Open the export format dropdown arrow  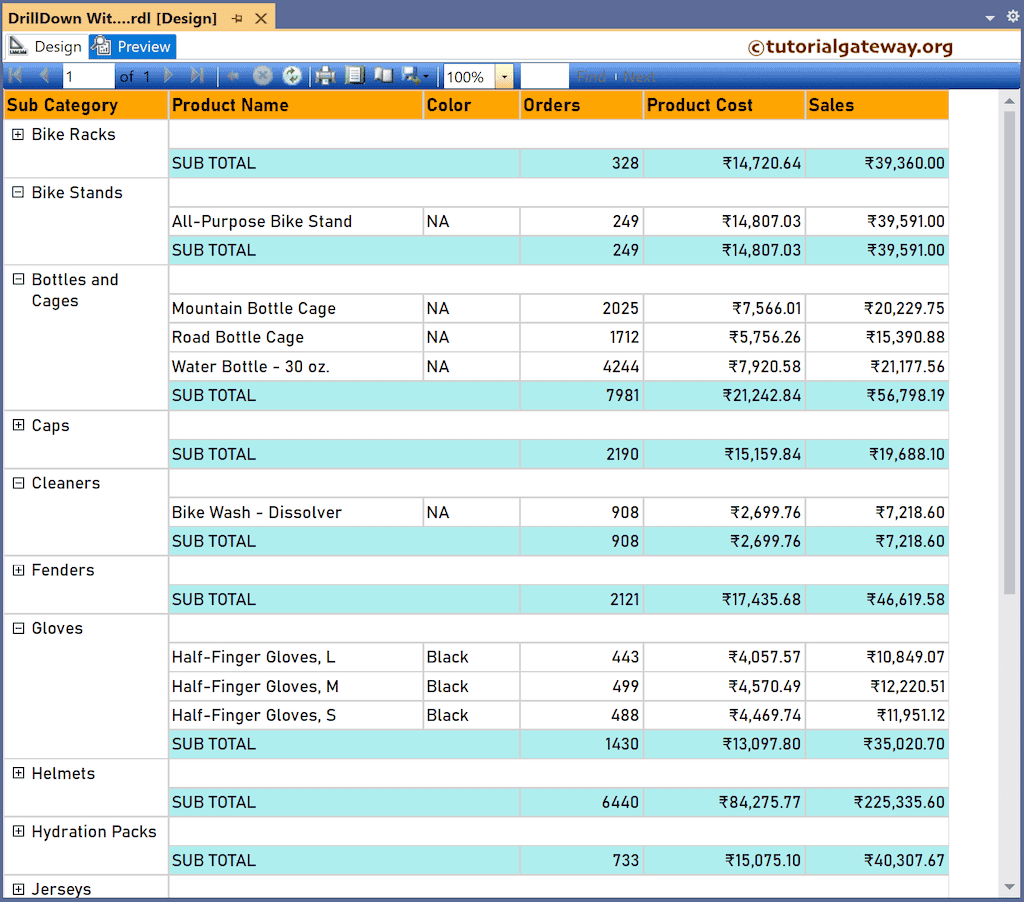[426, 76]
